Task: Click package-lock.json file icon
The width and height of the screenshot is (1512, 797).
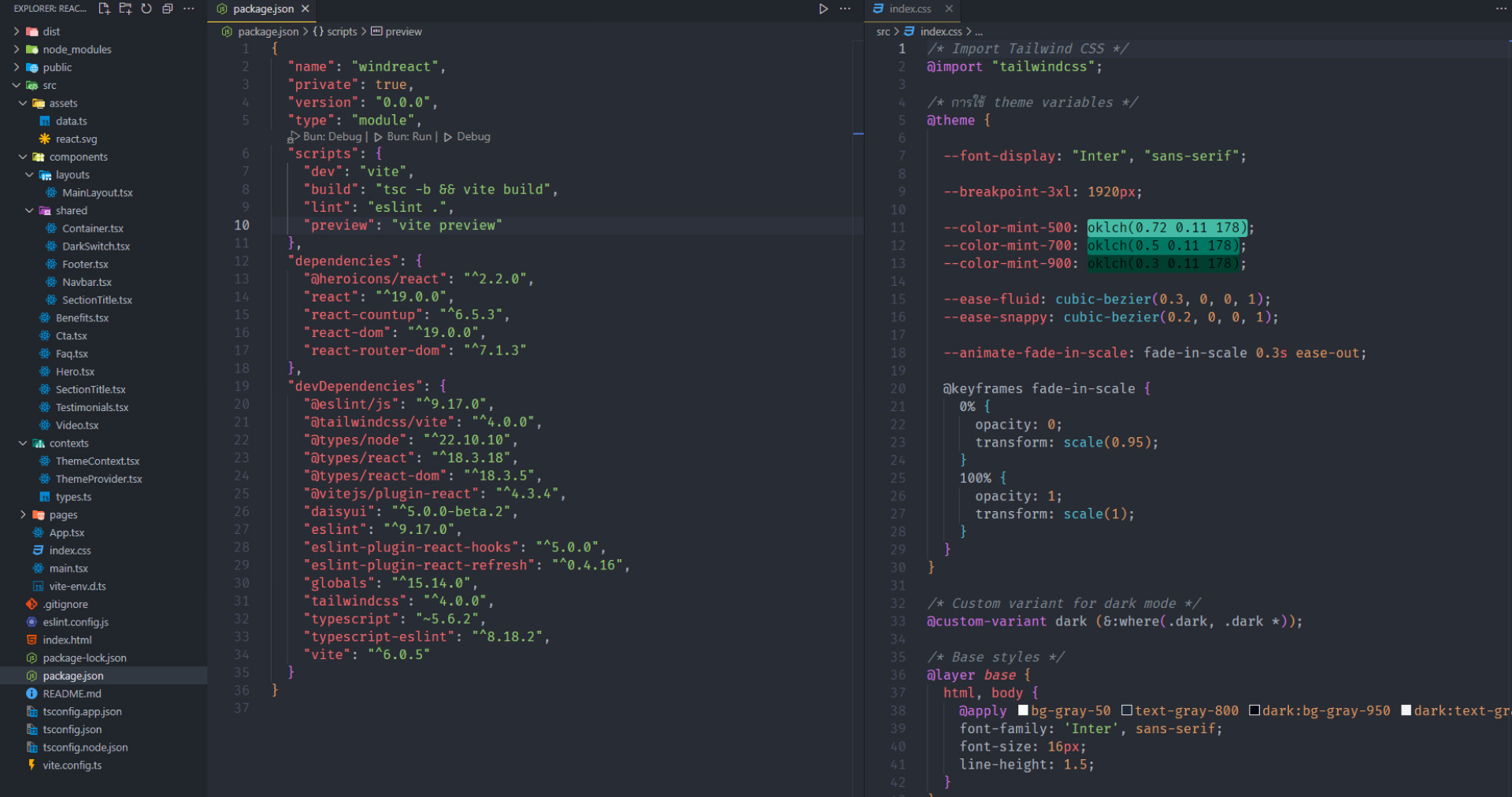Action: [x=31, y=658]
